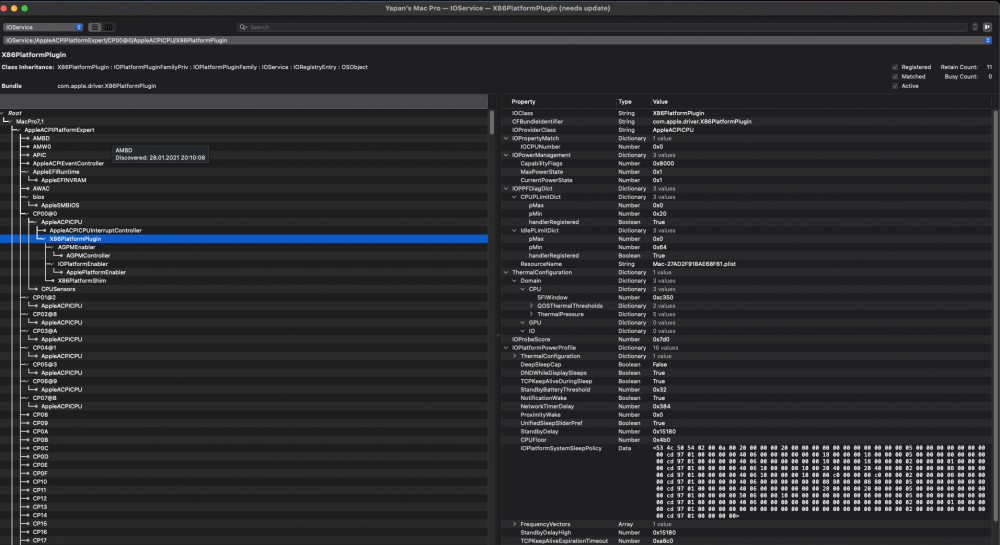Image resolution: width=1000 pixels, height=545 pixels.
Task: Collapse the IOPlatformPowerProfile dictionary
Action: pyautogui.click(x=506, y=348)
